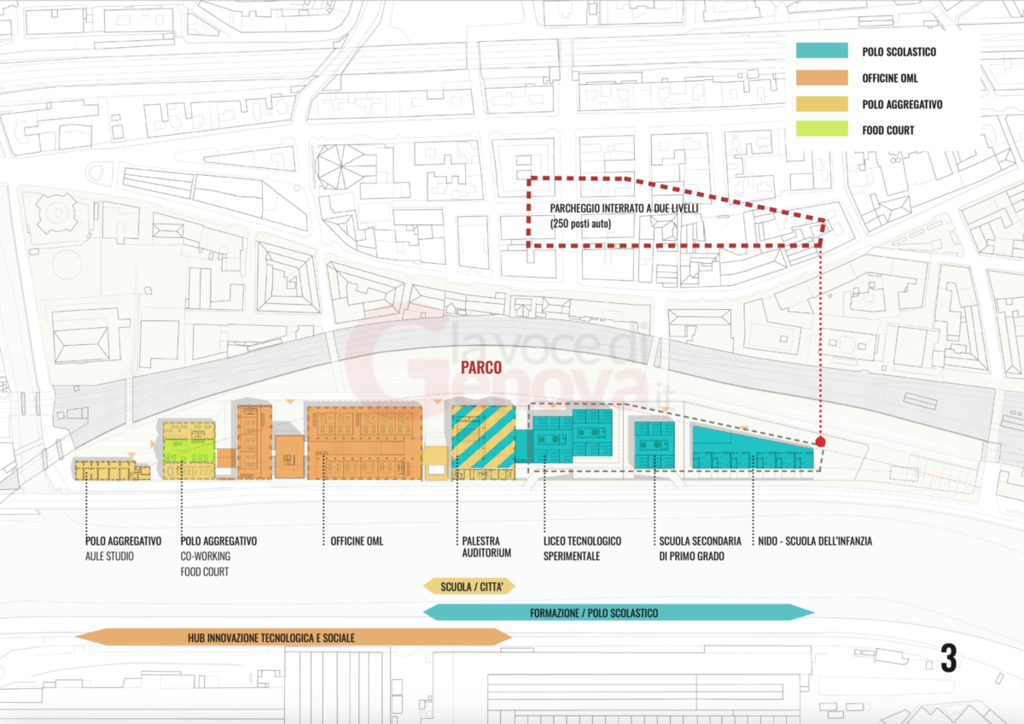Click the Formazione / Polo Scolastico arrow banner
Image resolution: width=1024 pixels, height=724 pixels.
[x=618, y=612]
